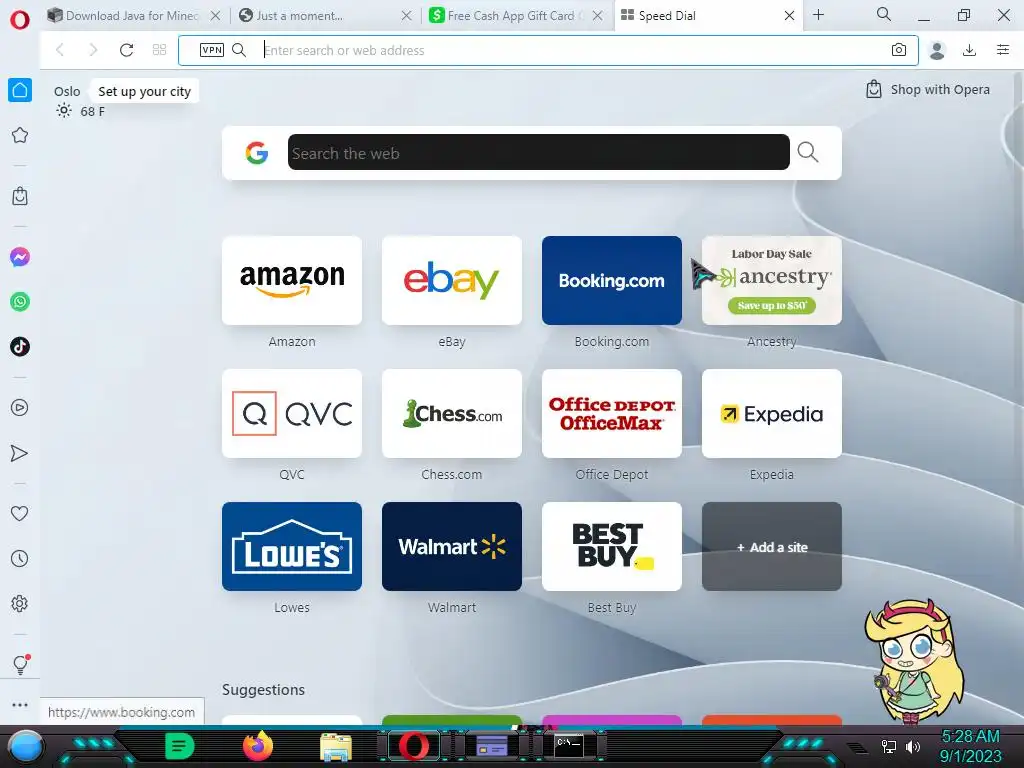Screen dimensions: 1024x768
Task: Open Firefox from the taskbar
Action: pyautogui.click(x=257, y=746)
